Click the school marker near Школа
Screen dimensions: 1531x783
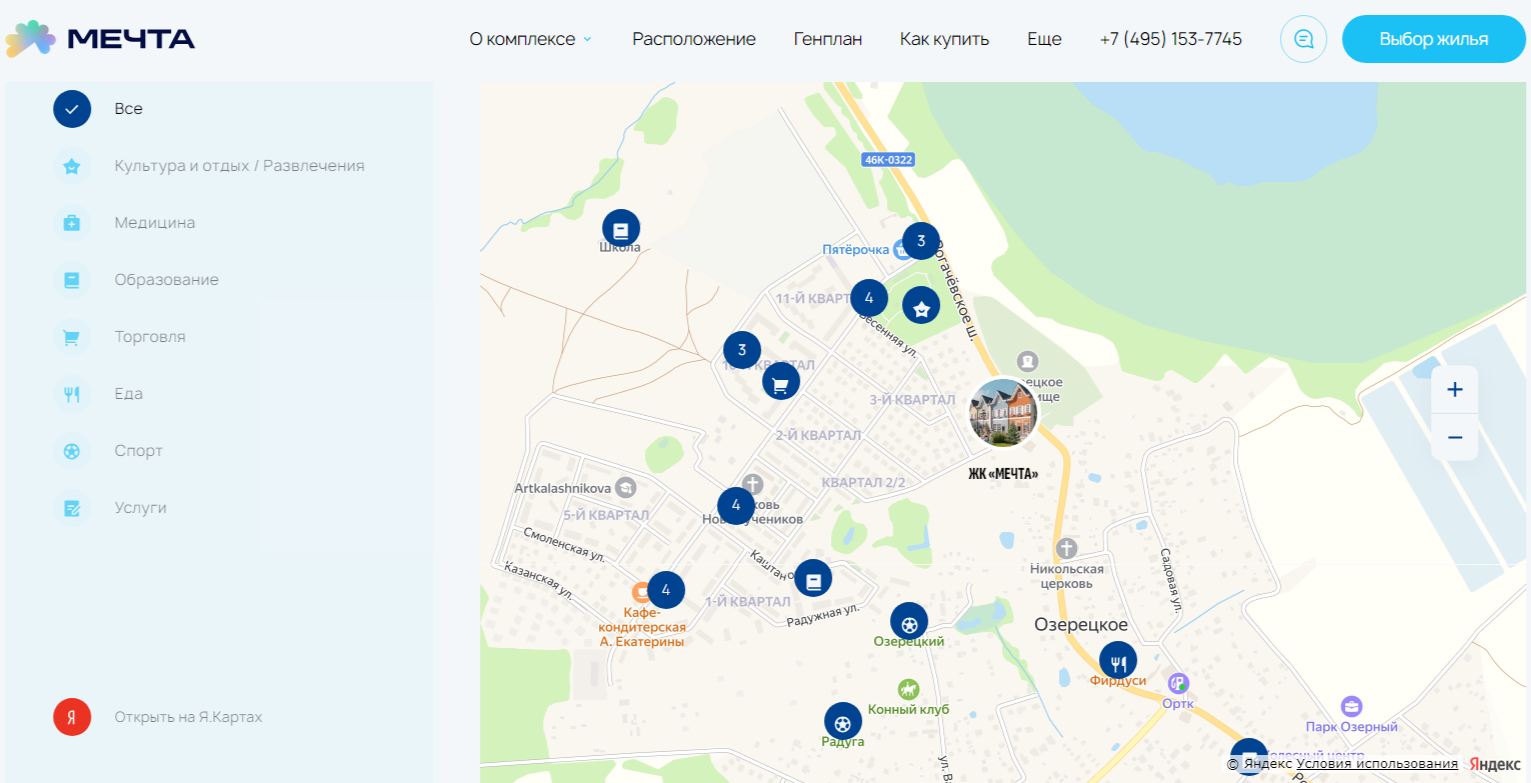tap(620, 228)
